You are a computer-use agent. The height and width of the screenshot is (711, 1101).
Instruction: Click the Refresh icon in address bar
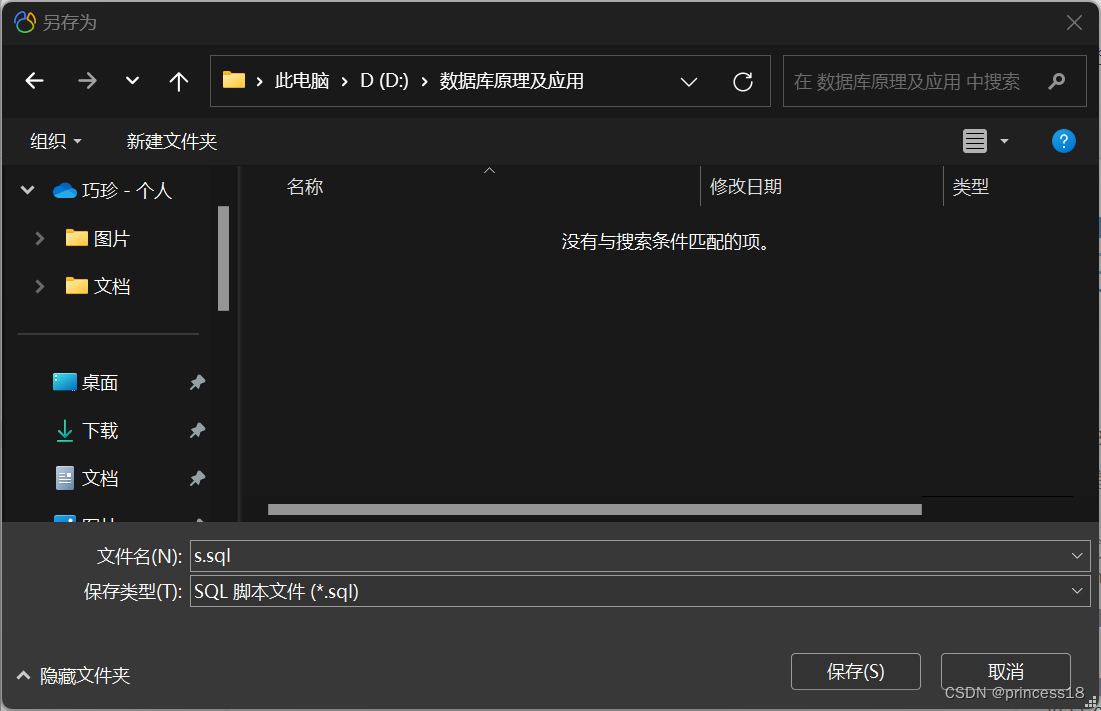[742, 81]
